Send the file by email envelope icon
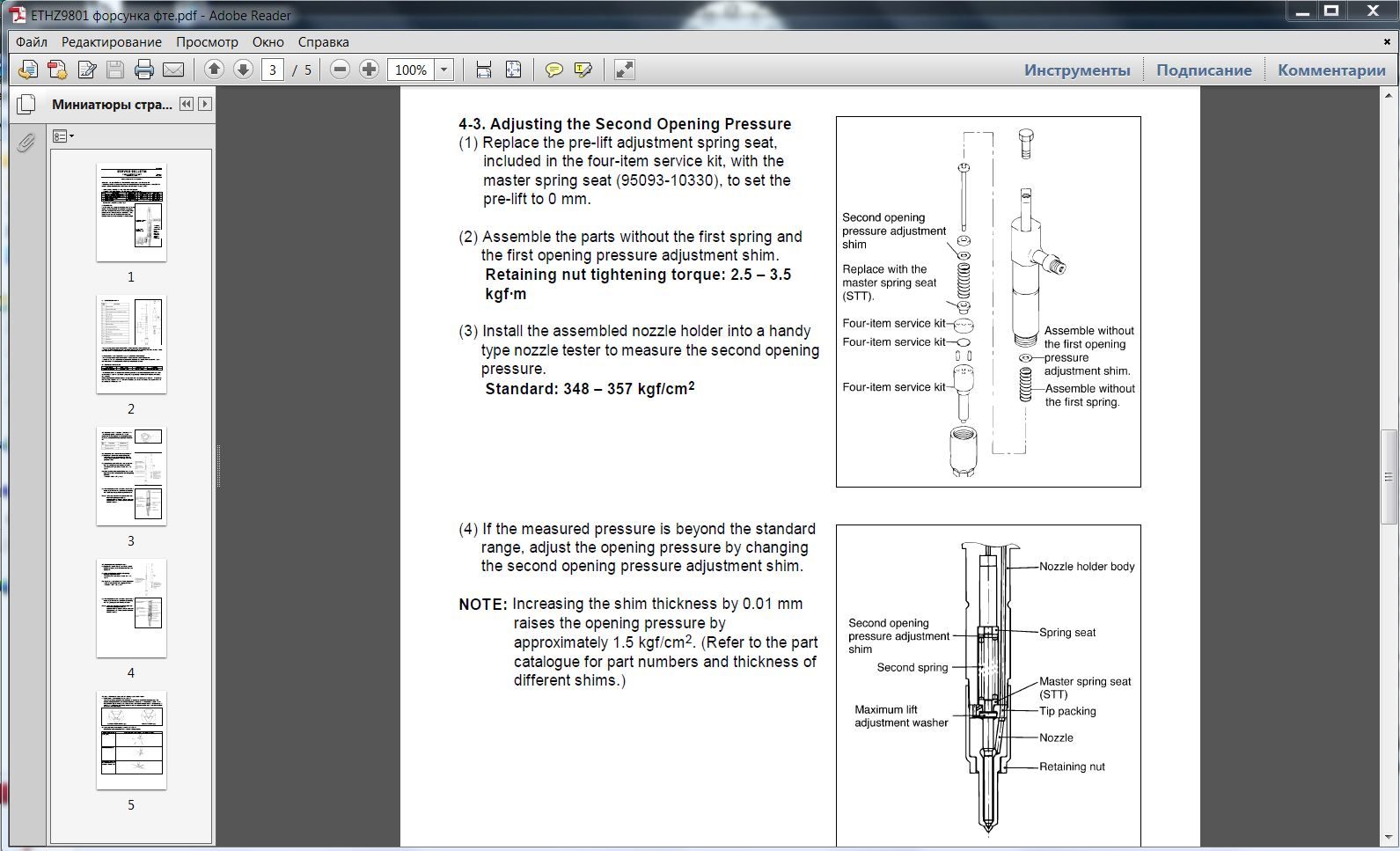 click(x=173, y=70)
